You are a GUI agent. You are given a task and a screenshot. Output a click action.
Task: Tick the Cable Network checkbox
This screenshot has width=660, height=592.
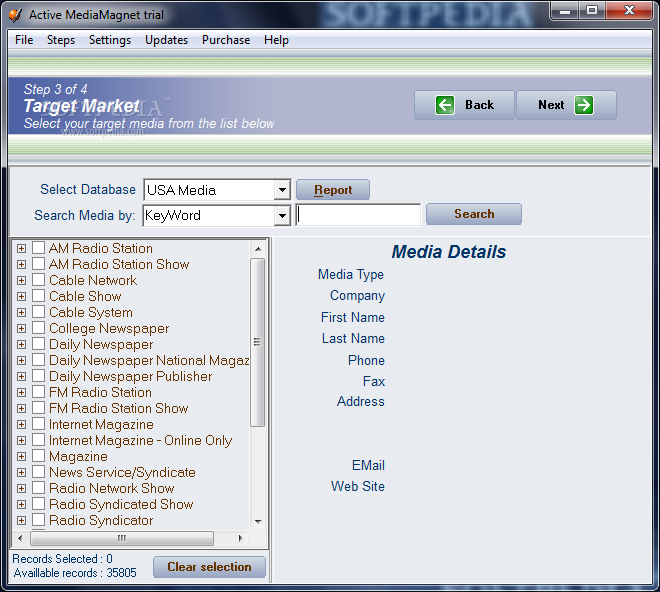coord(38,280)
